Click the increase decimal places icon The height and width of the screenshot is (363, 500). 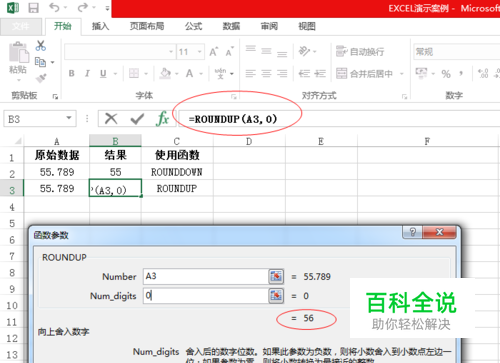(x=483, y=73)
